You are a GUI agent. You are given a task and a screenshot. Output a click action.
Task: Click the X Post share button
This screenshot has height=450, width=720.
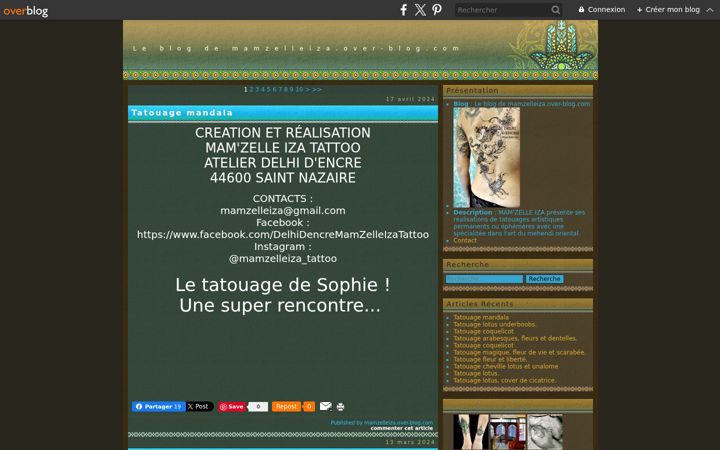coord(200,406)
